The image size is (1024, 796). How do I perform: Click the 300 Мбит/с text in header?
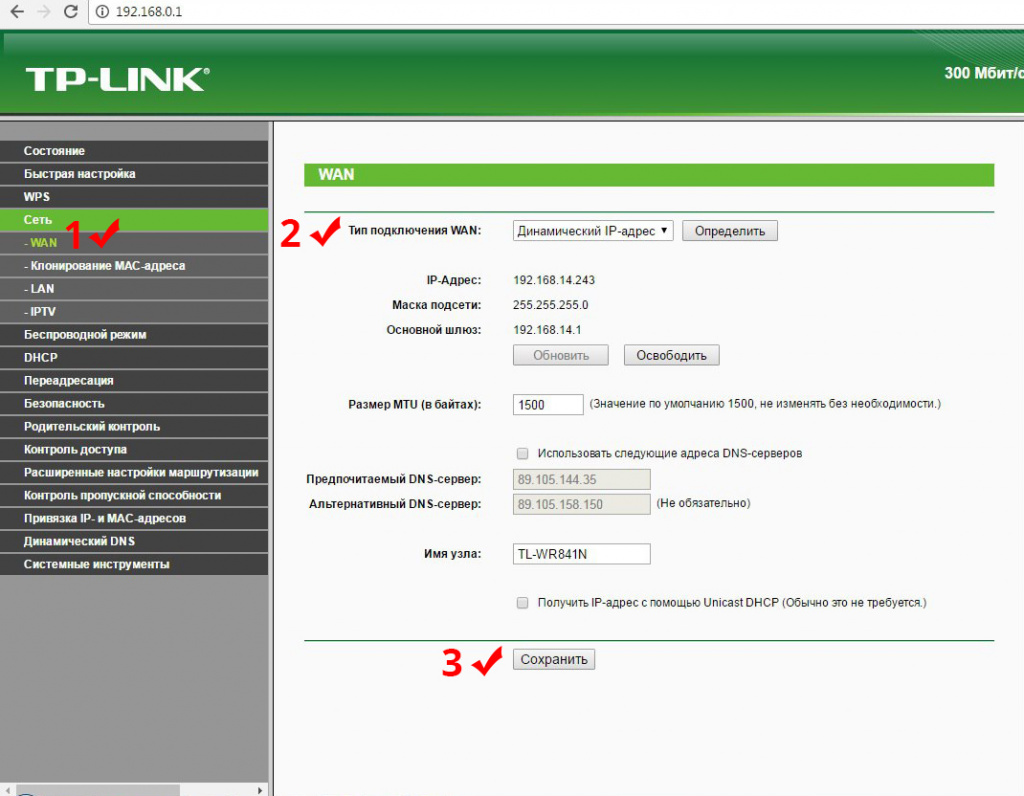point(984,73)
